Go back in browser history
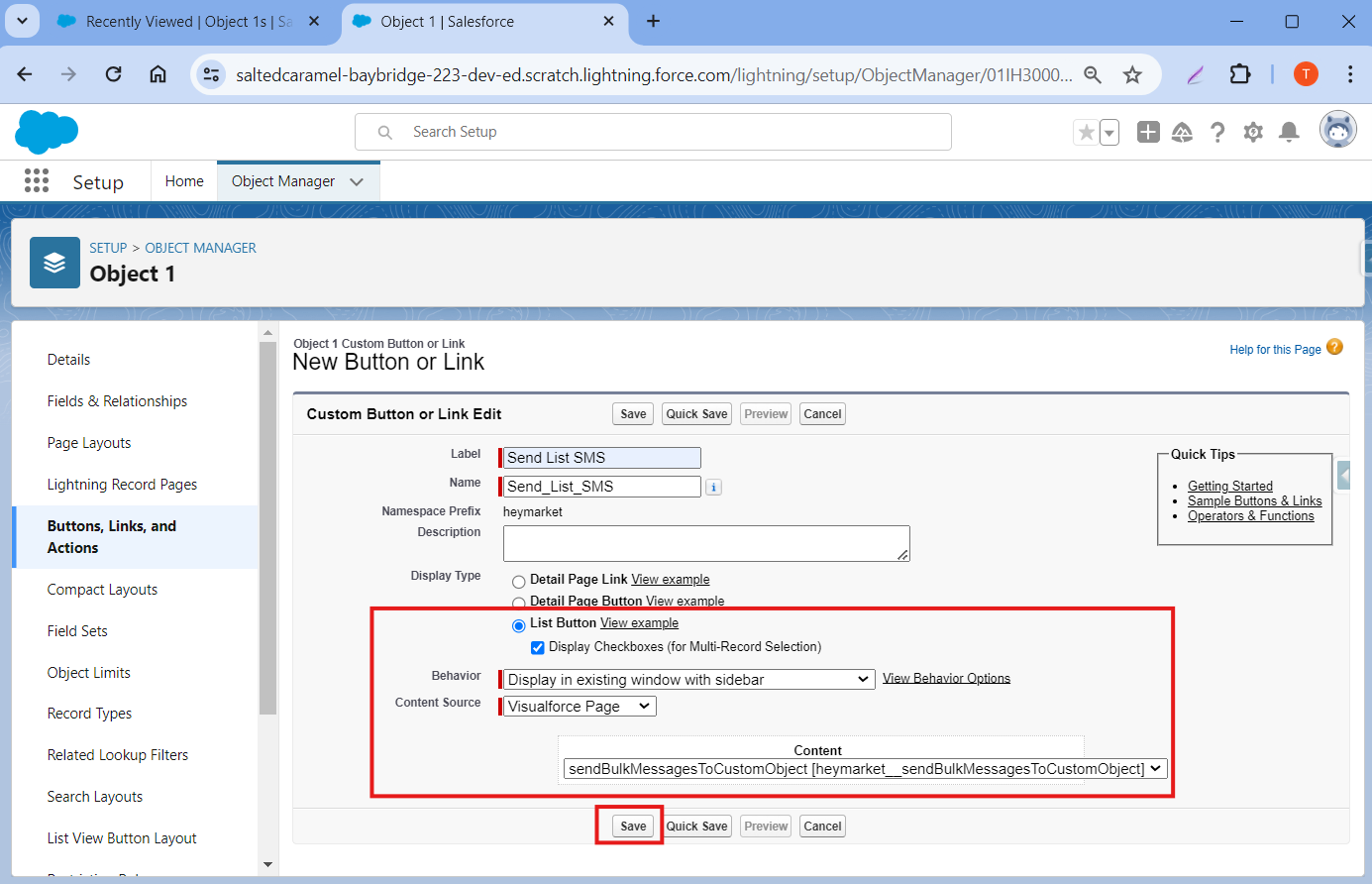 click(x=25, y=74)
